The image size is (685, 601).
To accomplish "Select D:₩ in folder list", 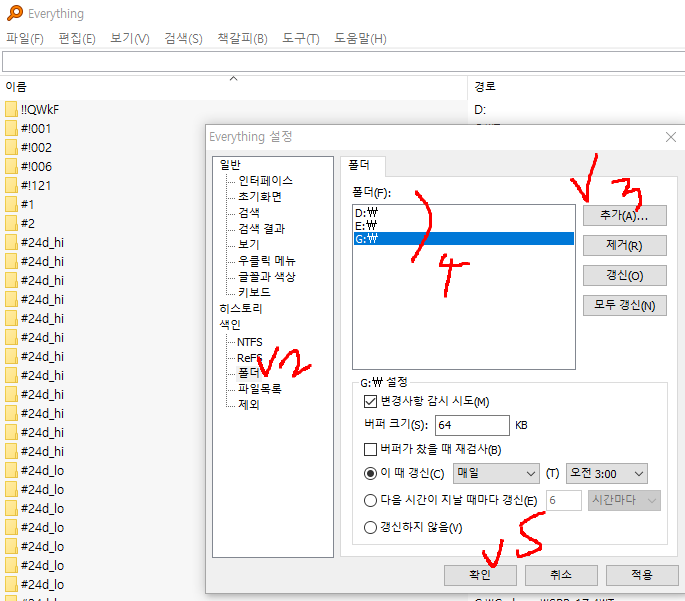I will point(463,213).
